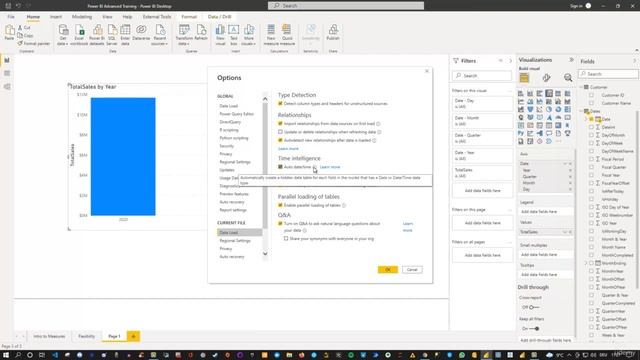The image size is (640, 360).
Task: Enable Share your synonyms with everyone checkbox
Action: 286,238
